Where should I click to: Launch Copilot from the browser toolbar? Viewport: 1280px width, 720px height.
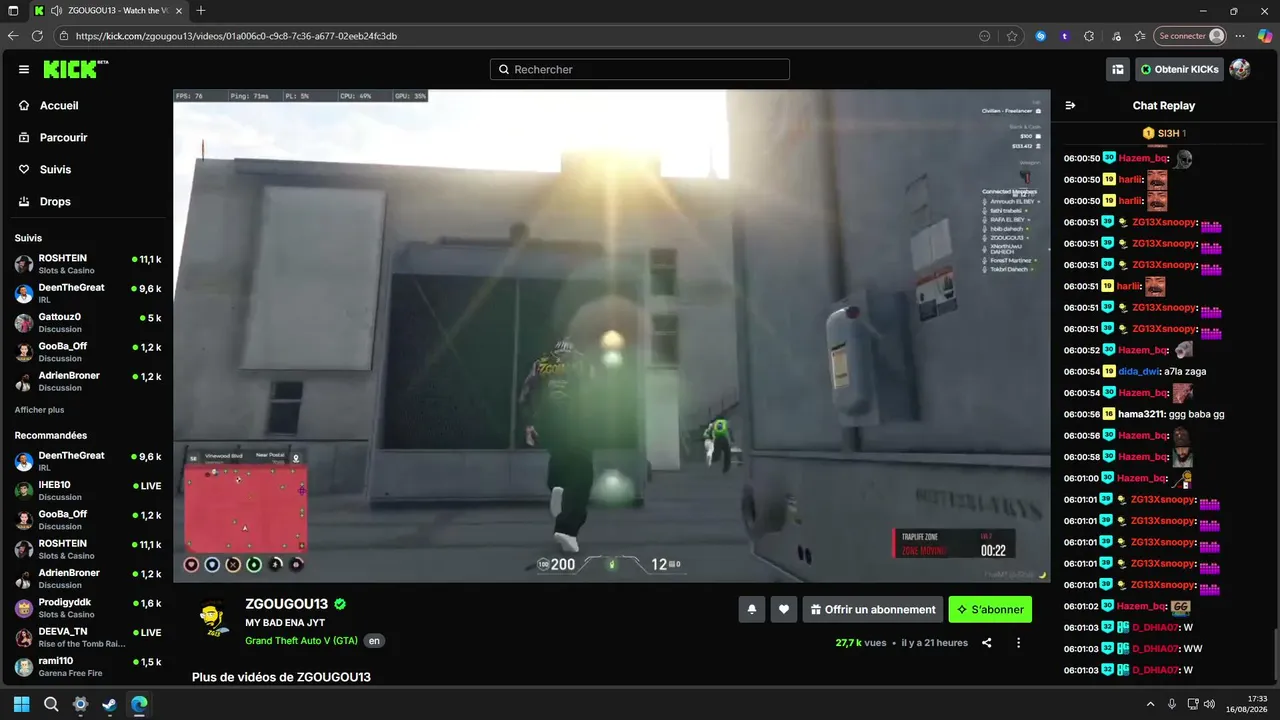pos(1265,36)
